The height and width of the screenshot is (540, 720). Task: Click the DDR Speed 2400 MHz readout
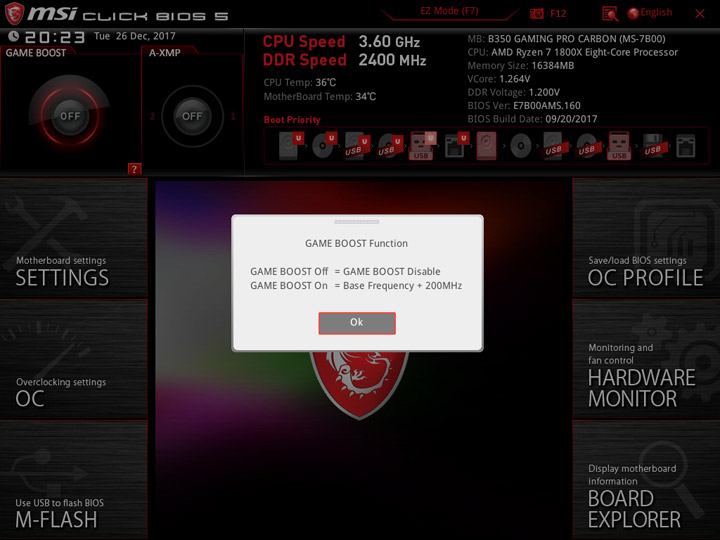click(x=344, y=60)
